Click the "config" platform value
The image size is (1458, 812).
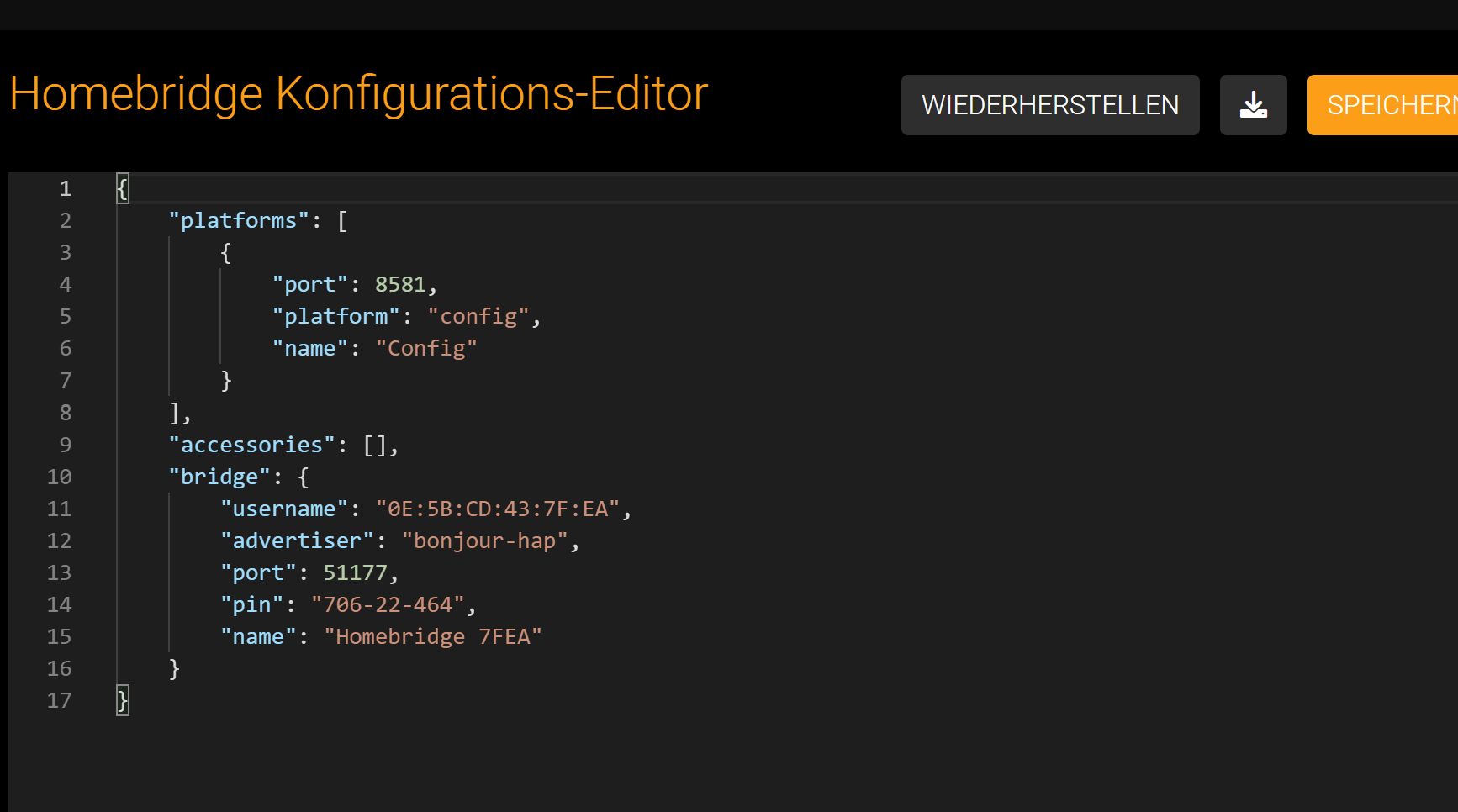pyautogui.click(x=478, y=317)
